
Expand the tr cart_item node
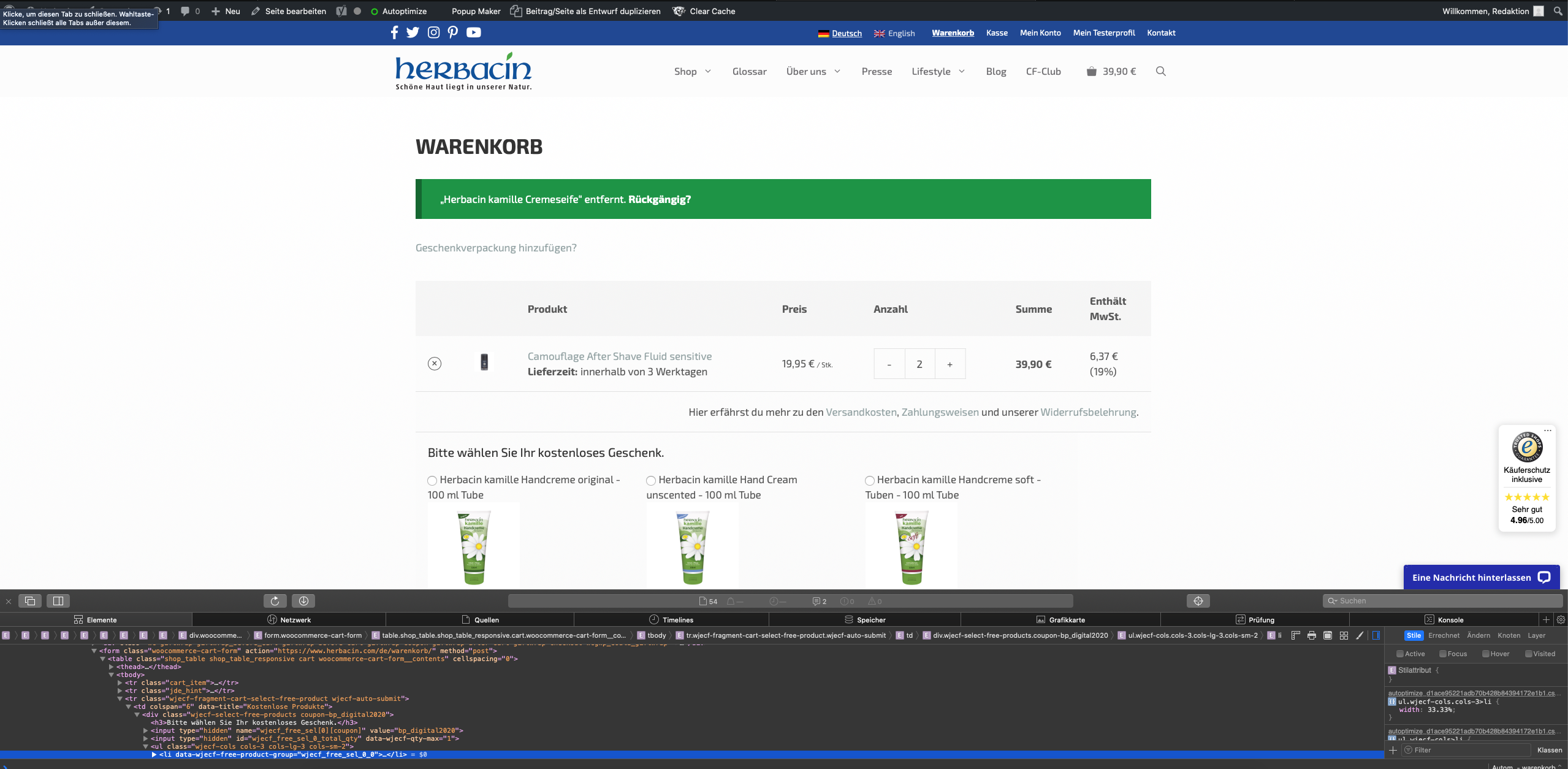point(120,683)
